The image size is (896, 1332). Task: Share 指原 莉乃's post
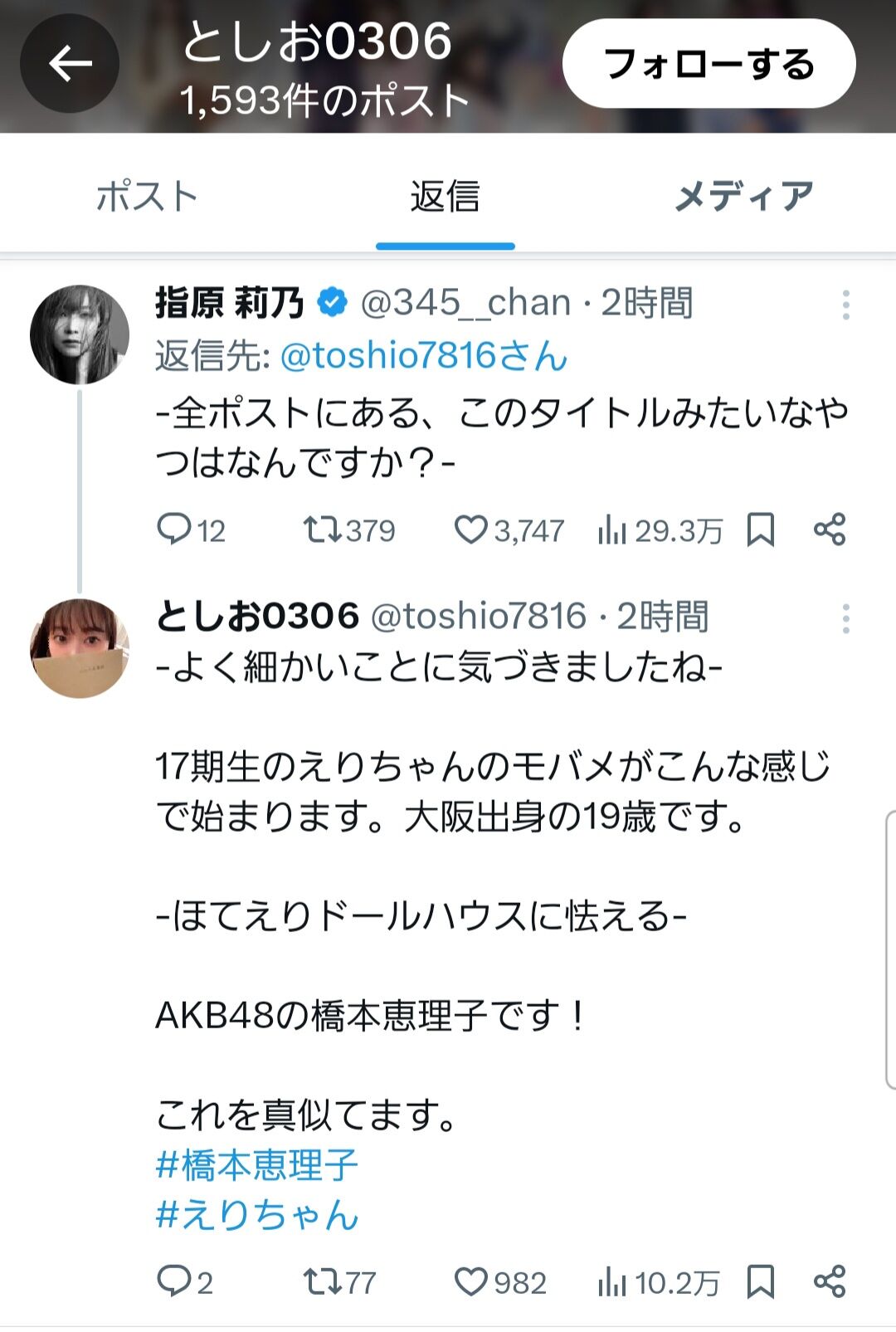pos(830,529)
